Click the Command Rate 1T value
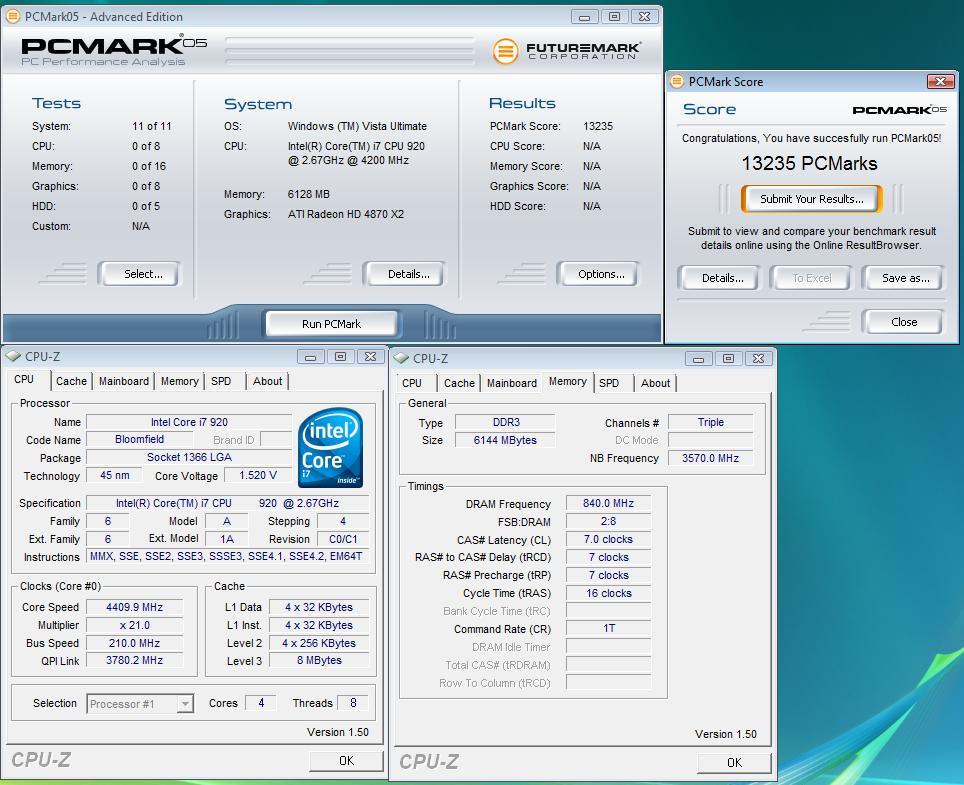The width and height of the screenshot is (964, 785). pyautogui.click(x=608, y=628)
